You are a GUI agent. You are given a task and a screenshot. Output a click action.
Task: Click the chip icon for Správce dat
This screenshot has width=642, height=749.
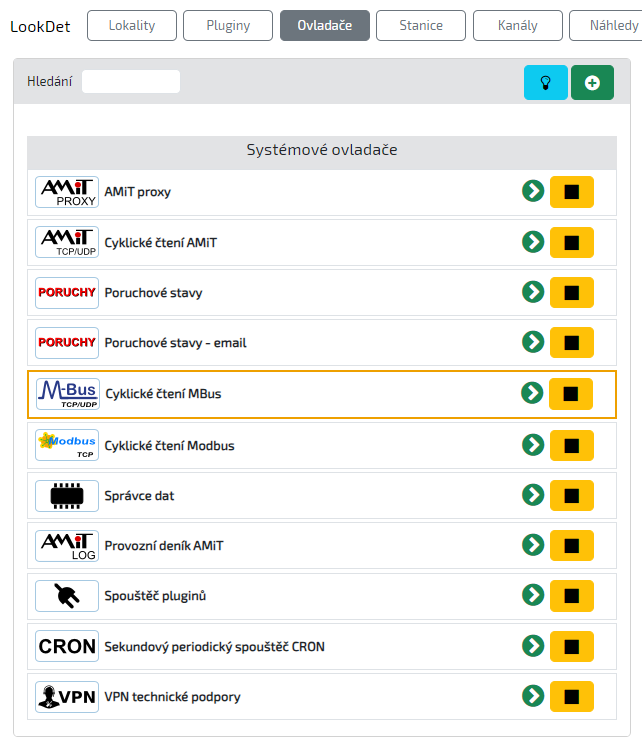(x=67, y=496)
